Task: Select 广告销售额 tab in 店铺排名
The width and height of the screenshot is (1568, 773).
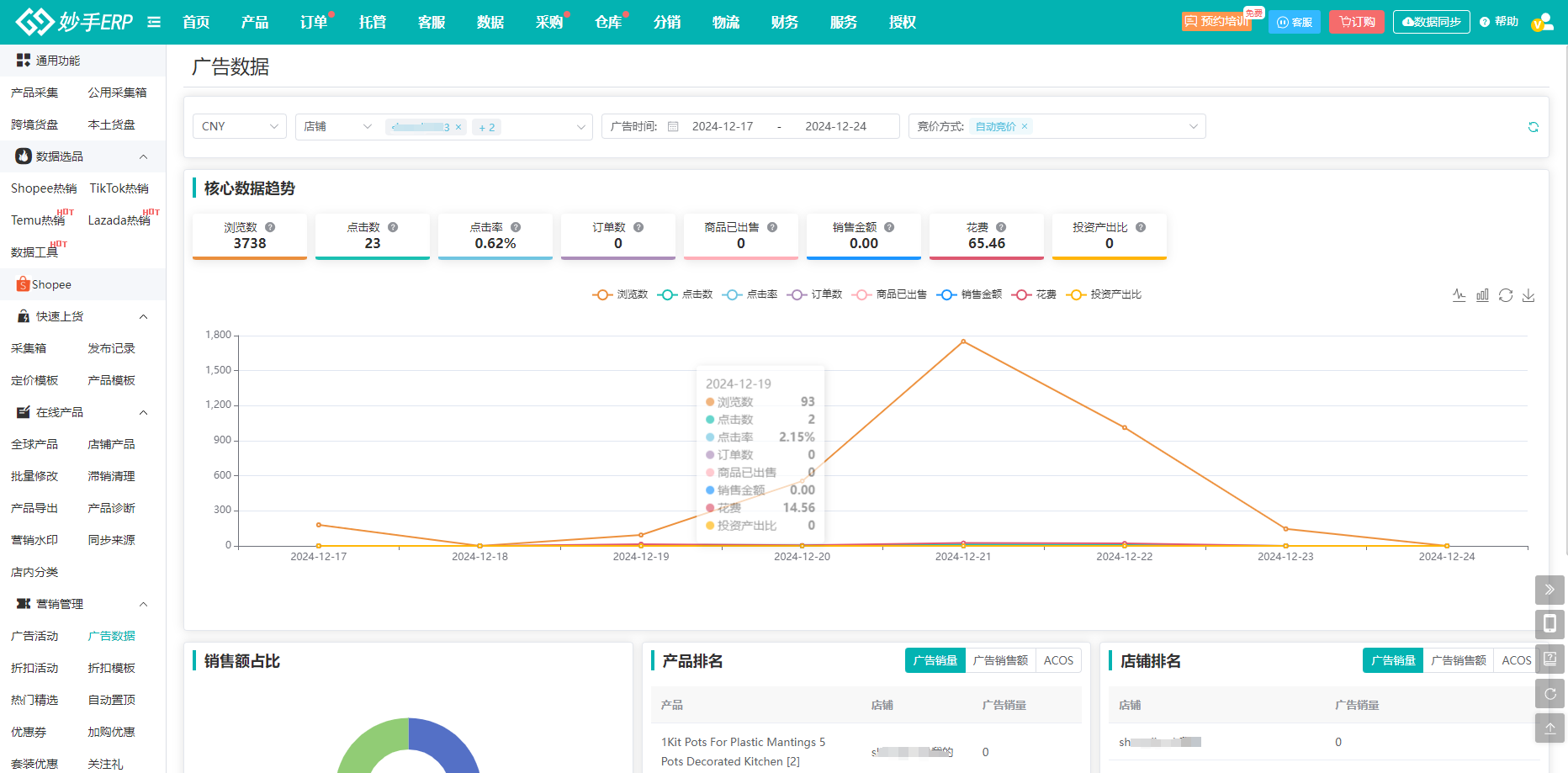Action: [x=1459, y=660]
